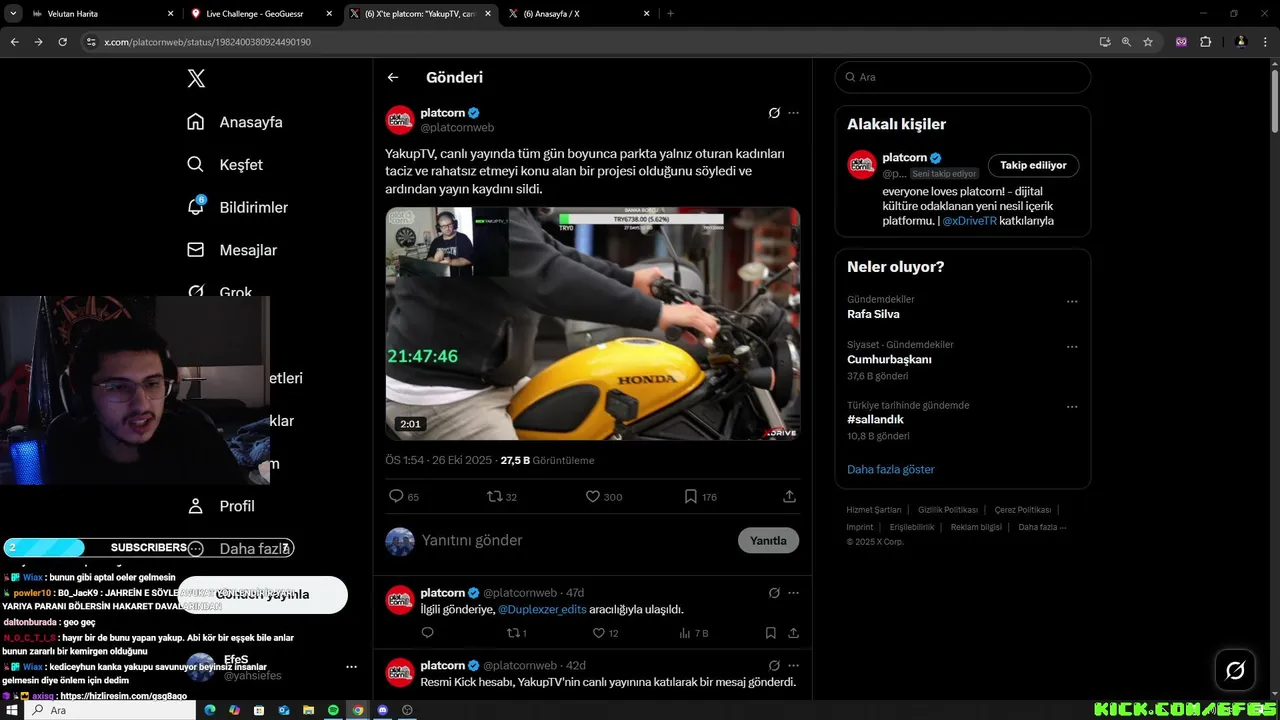Screen dimensions: 1280x720
Task: Switch to Live Challenge - GeoGuessr tab
Action: click(262, 14)
